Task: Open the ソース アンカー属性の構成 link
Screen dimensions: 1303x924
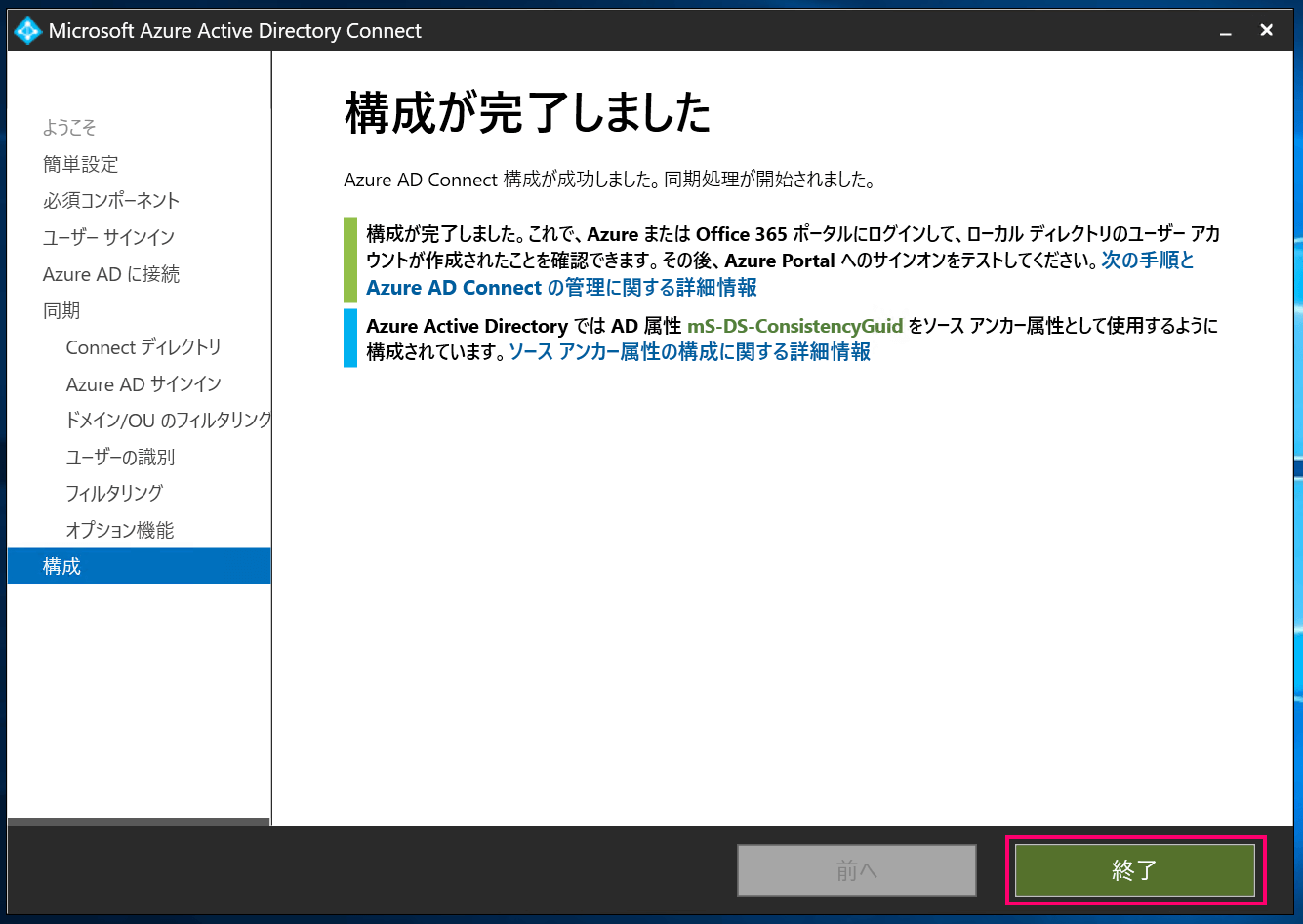Action: [x=689, y=352]
